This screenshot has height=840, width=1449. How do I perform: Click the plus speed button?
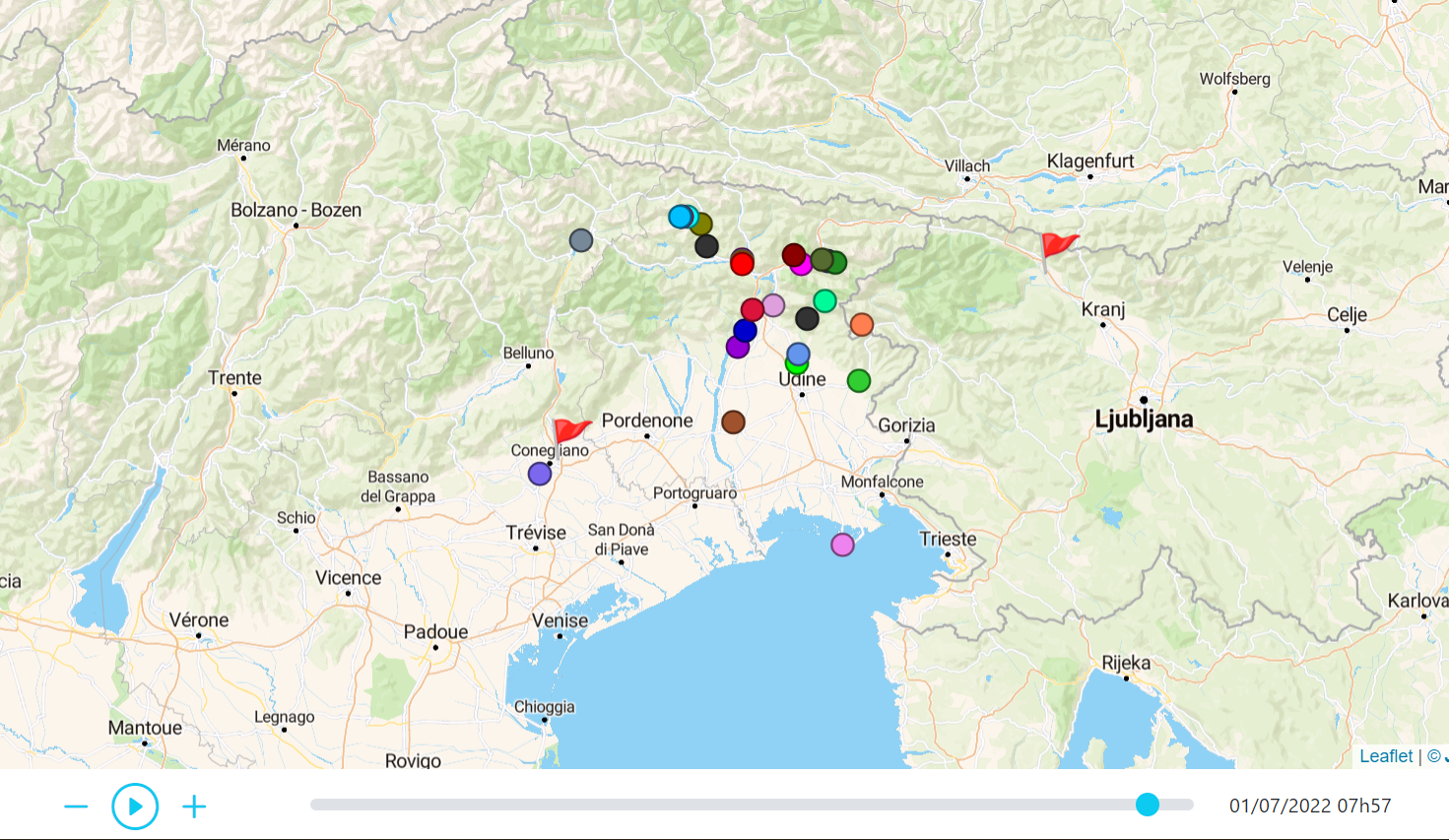(194, 807)
